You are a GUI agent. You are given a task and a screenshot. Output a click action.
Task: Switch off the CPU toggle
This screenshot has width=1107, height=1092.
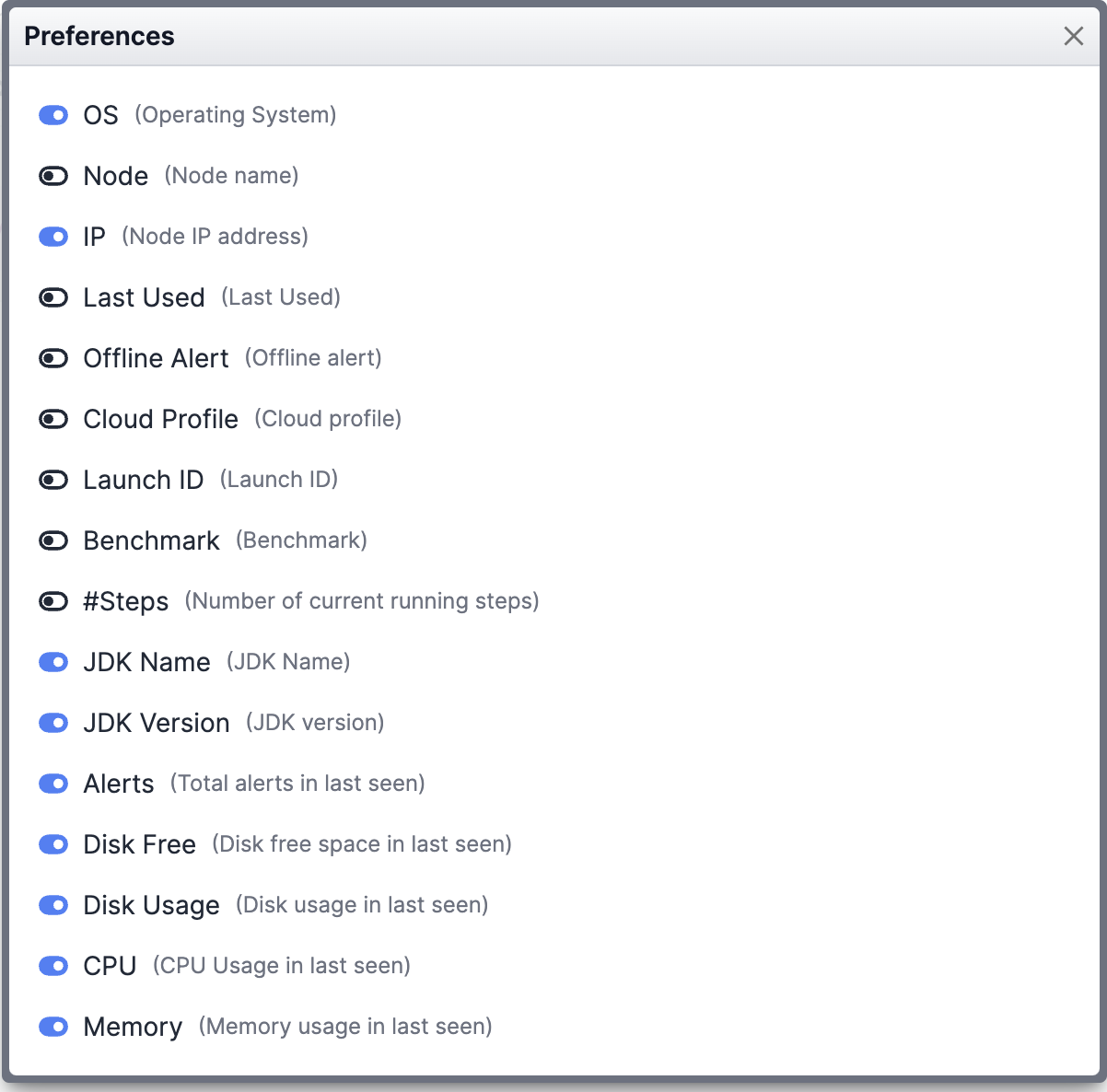coord(53,966)
